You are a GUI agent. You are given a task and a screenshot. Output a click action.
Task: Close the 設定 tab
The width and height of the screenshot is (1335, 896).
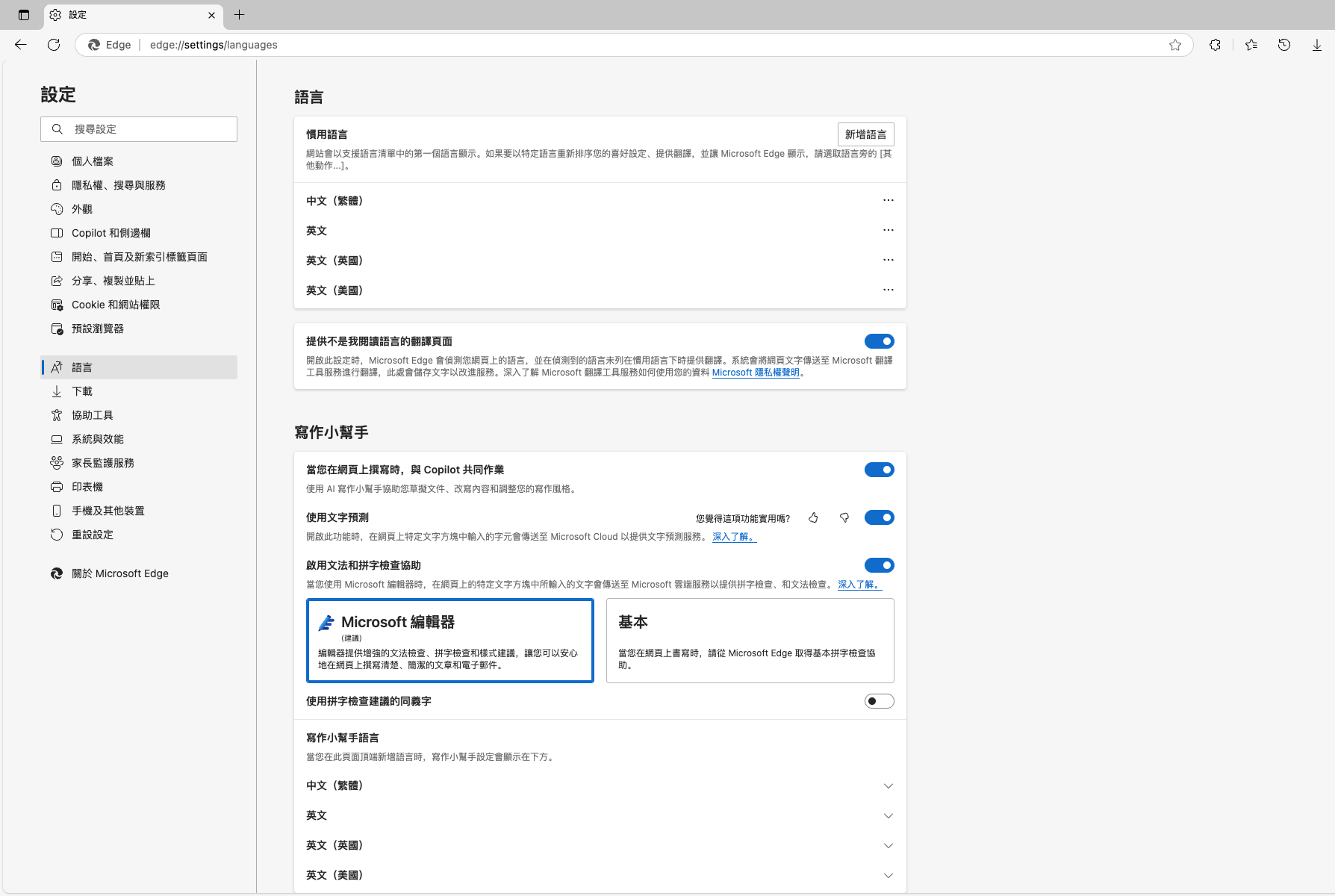pos(211,15)
